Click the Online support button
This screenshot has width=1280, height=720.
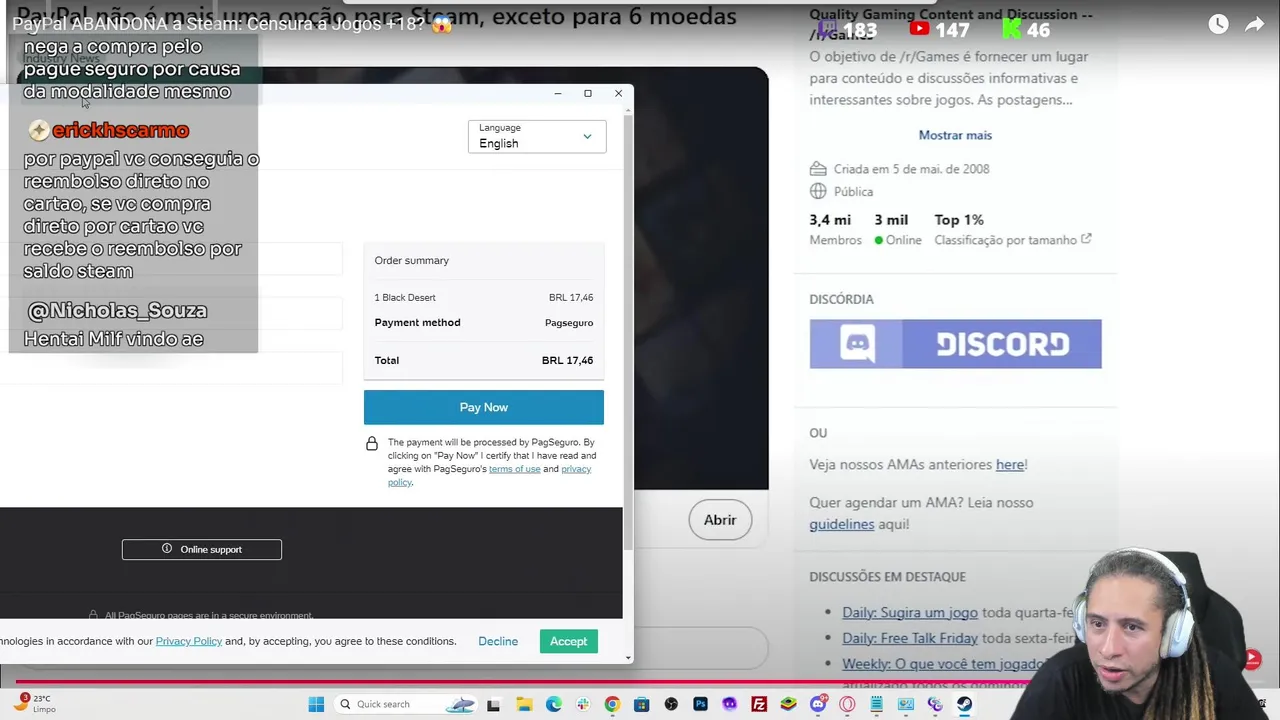[202, 549]
